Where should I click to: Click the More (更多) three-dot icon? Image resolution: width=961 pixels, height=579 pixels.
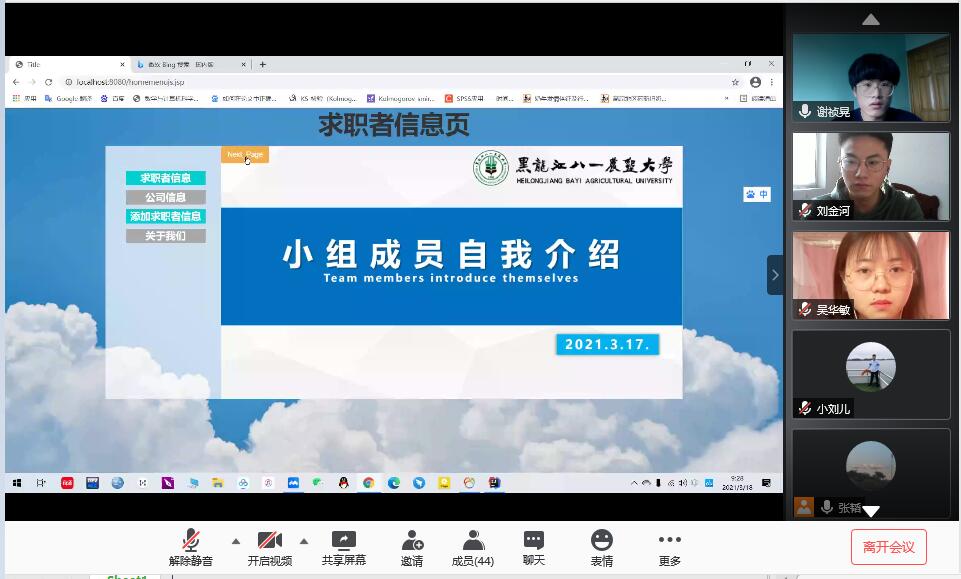point(669,548)
